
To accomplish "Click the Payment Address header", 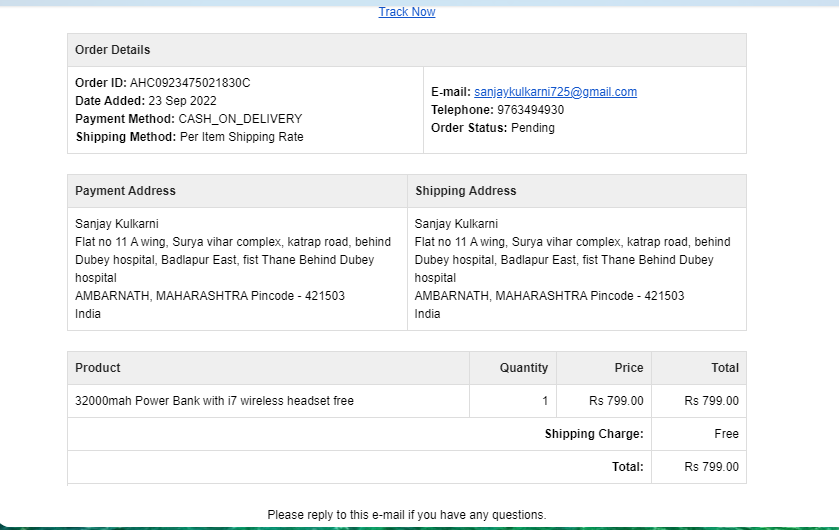I will click(125, 191).
